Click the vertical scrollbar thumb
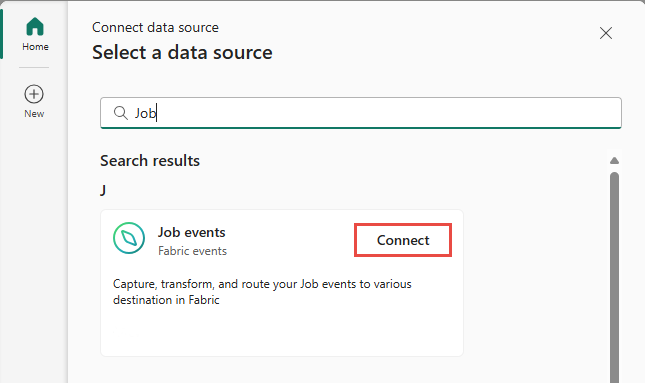Image resolution: width=645 pixels, height=383 pixels. pos(614,278)
